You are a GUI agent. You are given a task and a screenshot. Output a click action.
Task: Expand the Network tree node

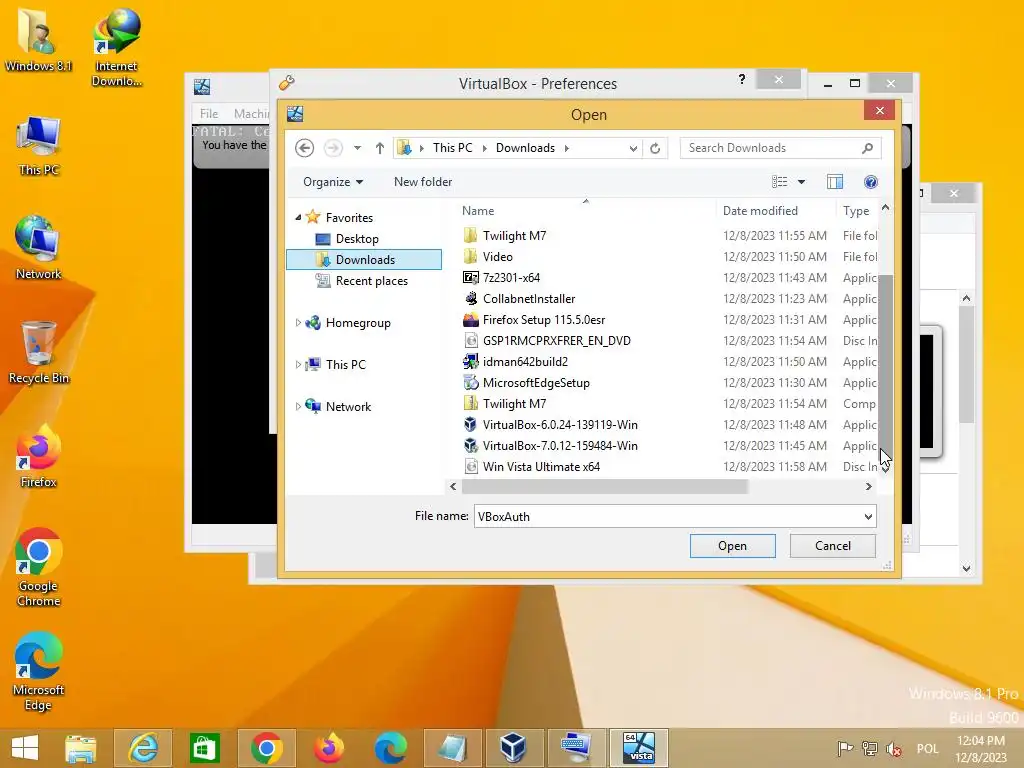(x=298, y=406)
